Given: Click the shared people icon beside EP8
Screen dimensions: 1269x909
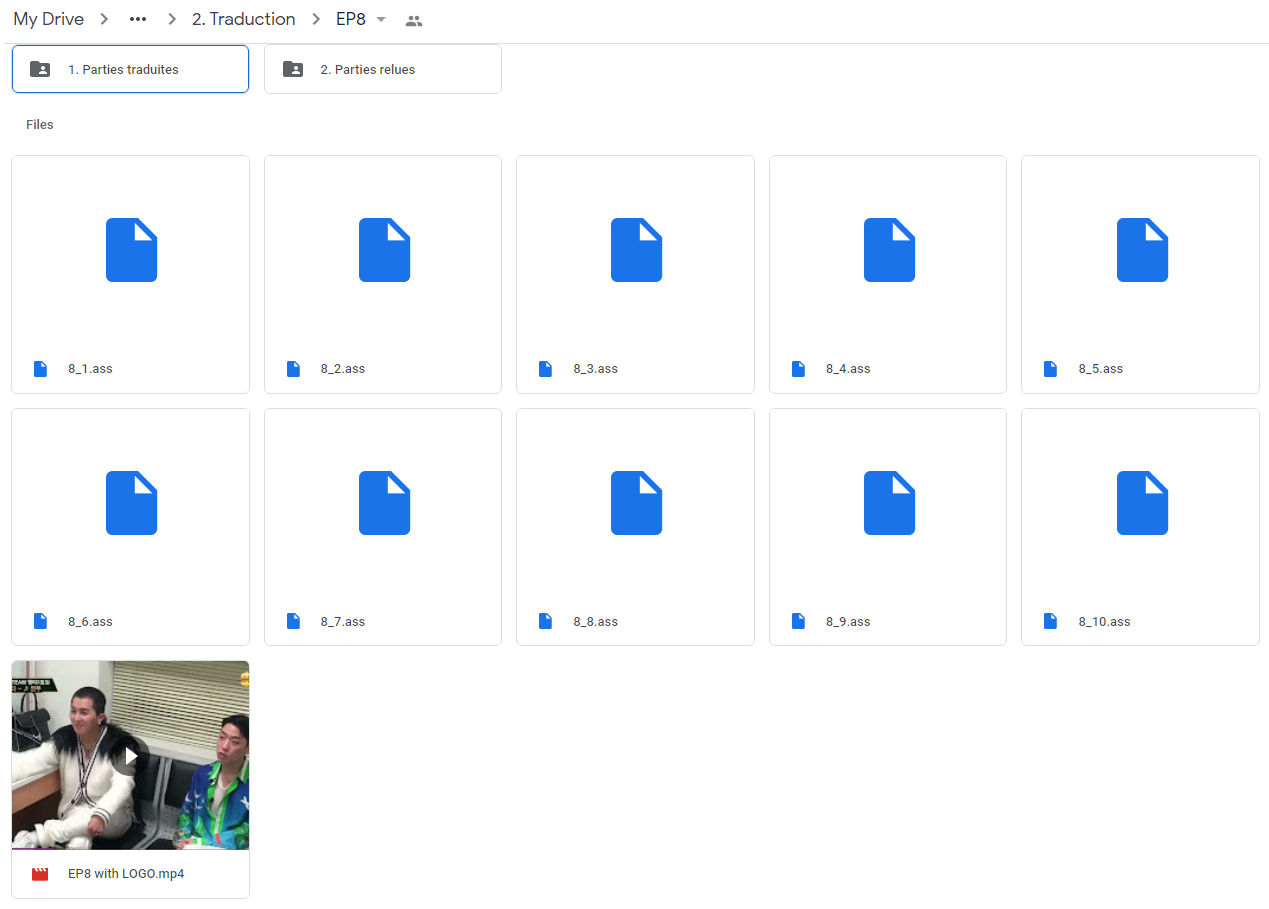Looking at the screenshot, I should [413, 20].
